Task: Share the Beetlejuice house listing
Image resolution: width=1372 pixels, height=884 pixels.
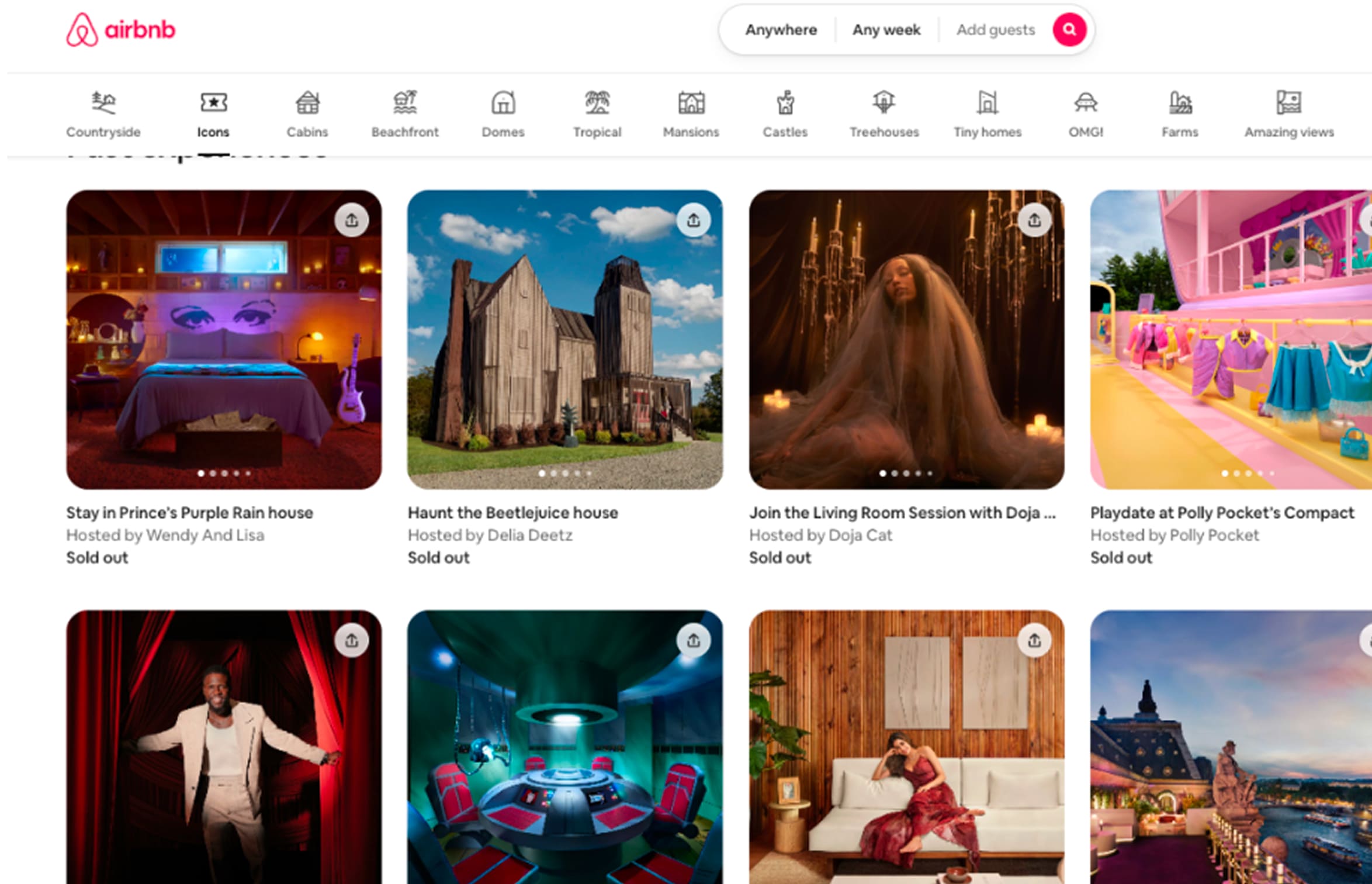Action: (x=693, y=220)
